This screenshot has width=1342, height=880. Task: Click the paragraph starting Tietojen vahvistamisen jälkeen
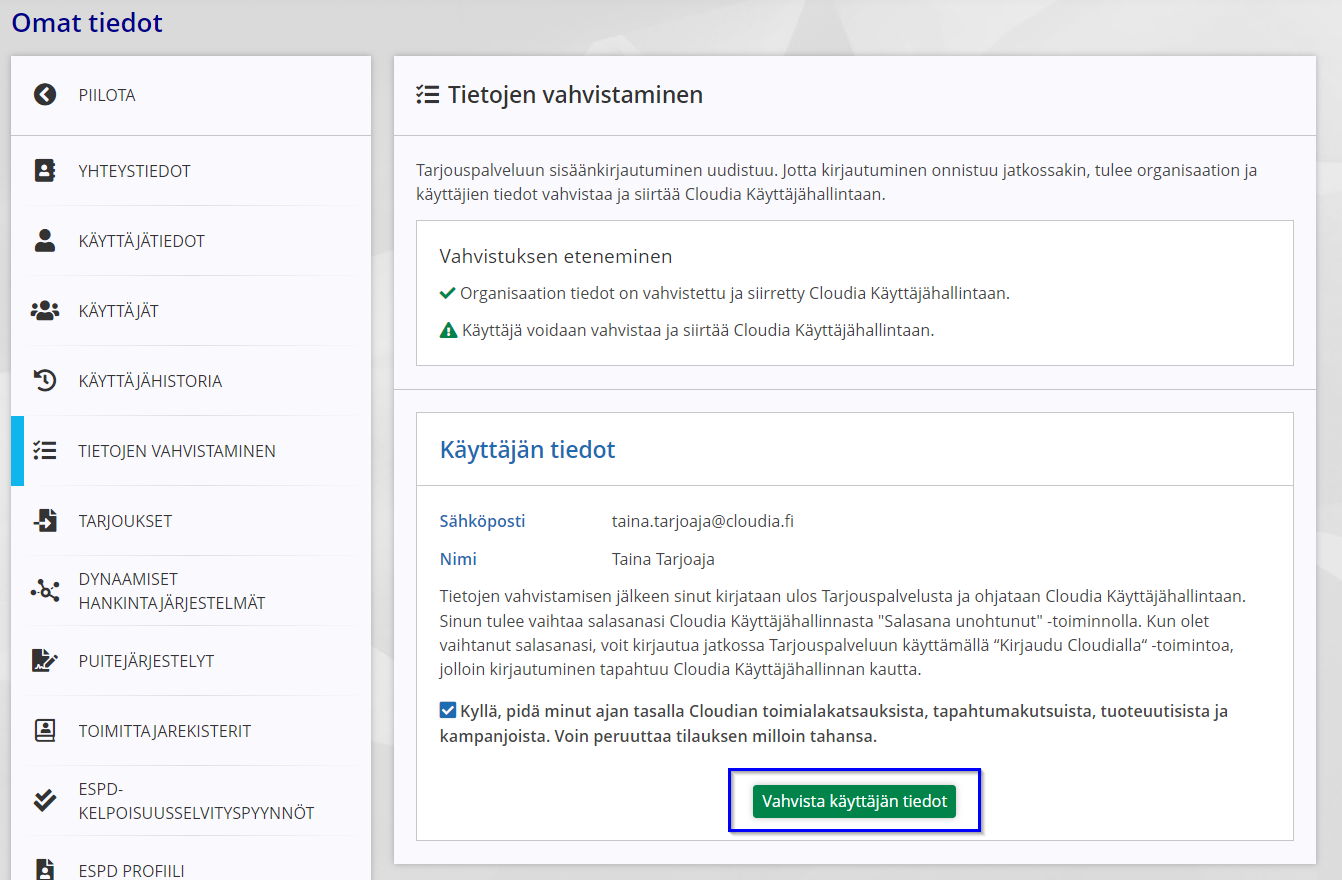click(842, 632)
